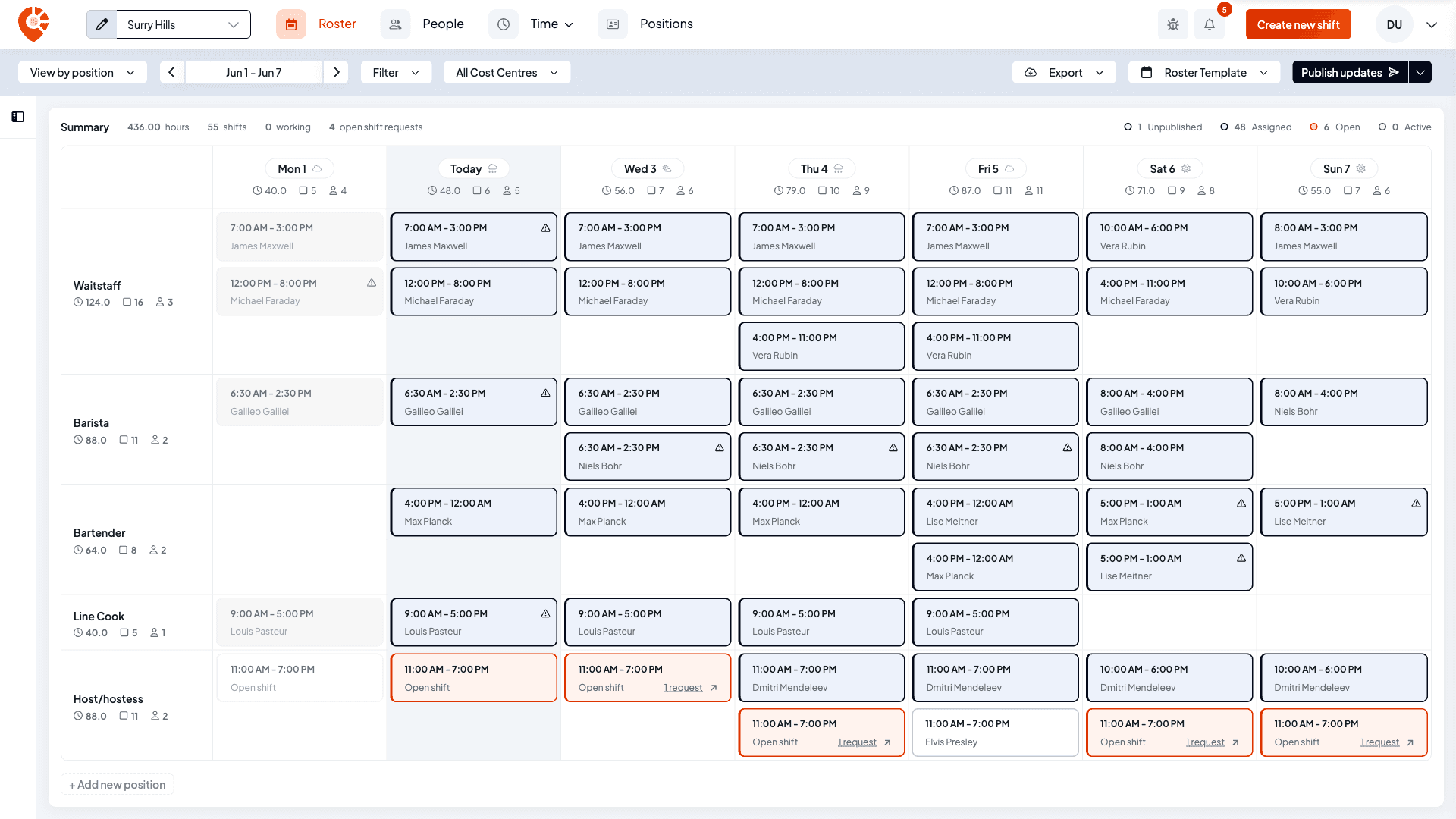Click external arrow on Sunday open shift request

pyautogui.click(x=1410, y=742)
